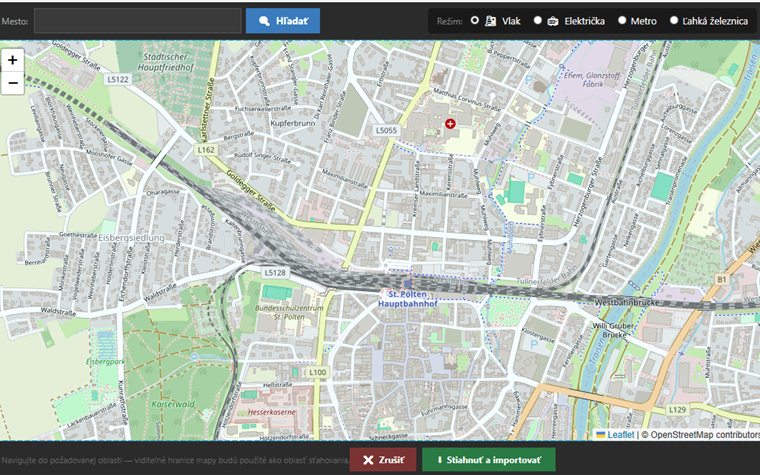Focus the Mesto city input field
Screen dimensions: 760x475
coord(138,21)
